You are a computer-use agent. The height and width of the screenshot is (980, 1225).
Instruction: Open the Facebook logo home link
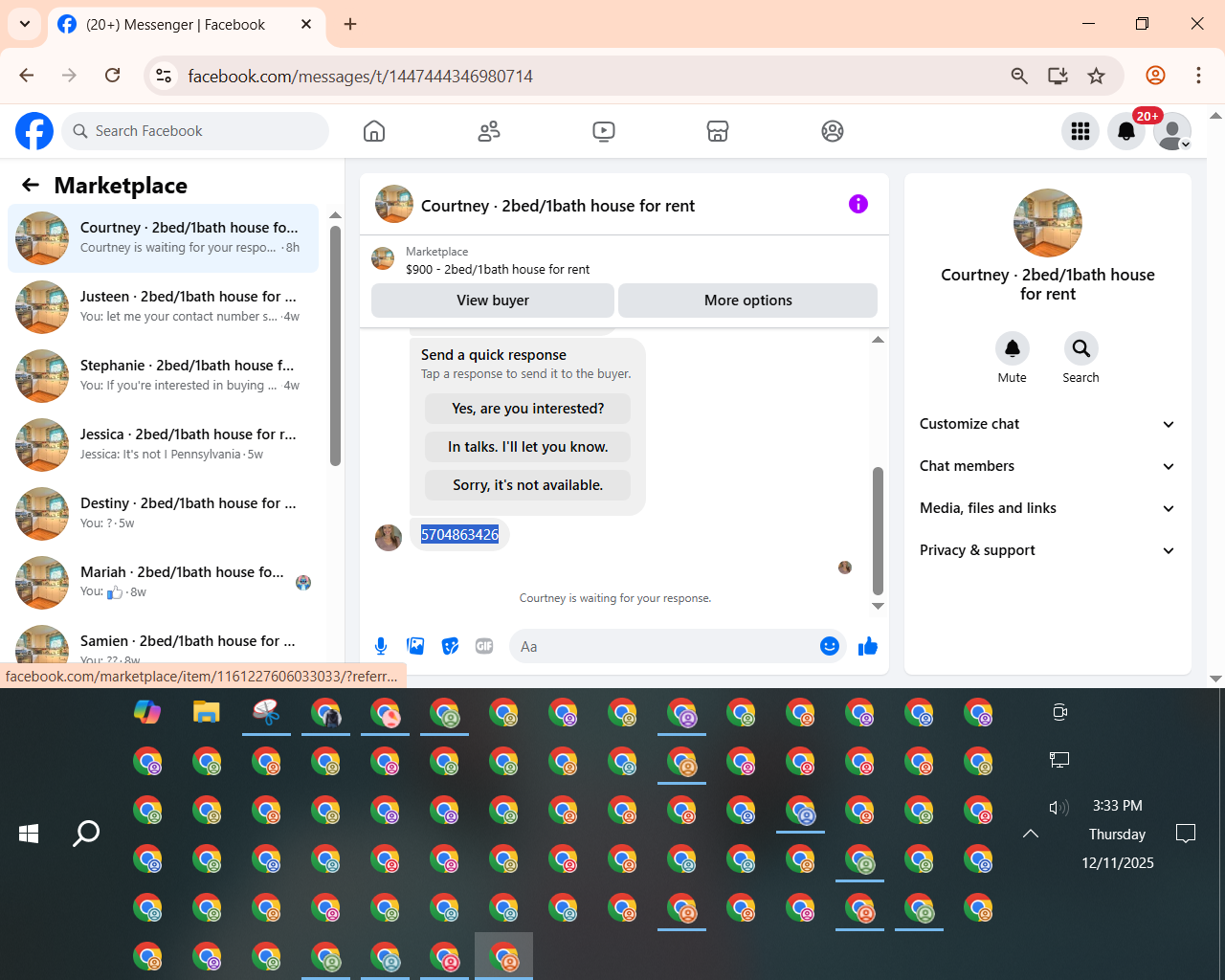[34, 131]
